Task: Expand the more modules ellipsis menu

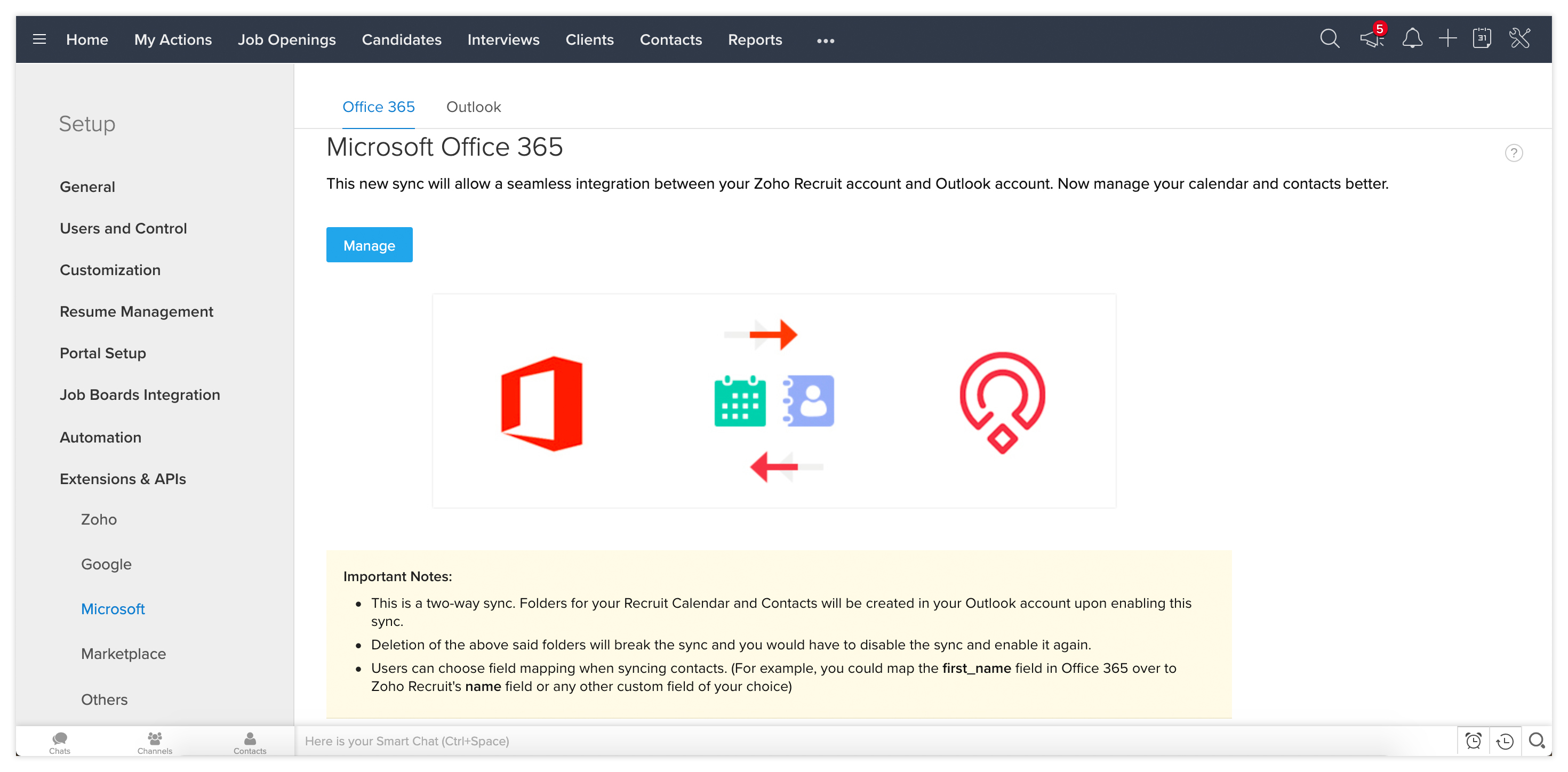Action: tap(826, 41)
